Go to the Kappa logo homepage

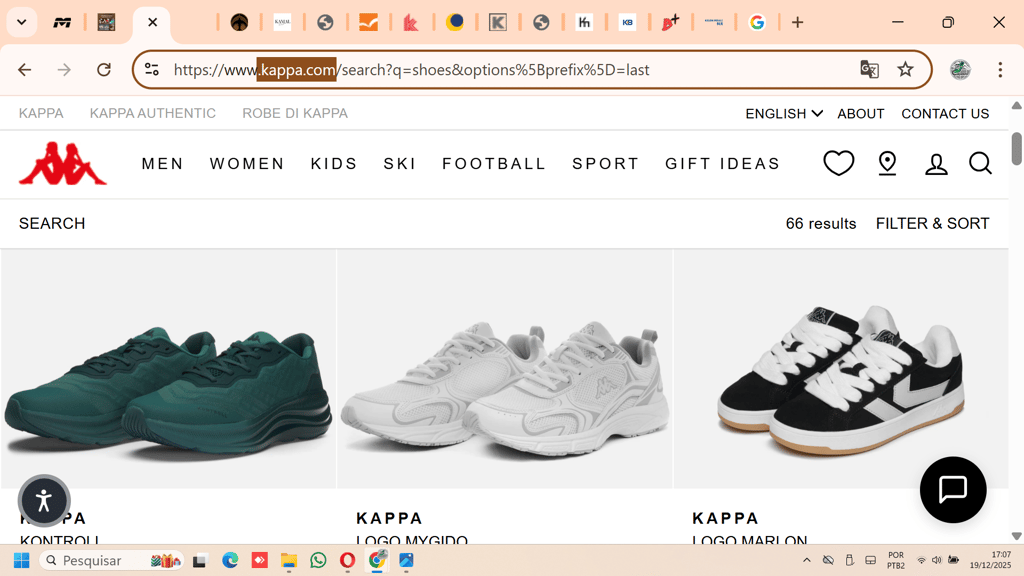pos(63,163)
